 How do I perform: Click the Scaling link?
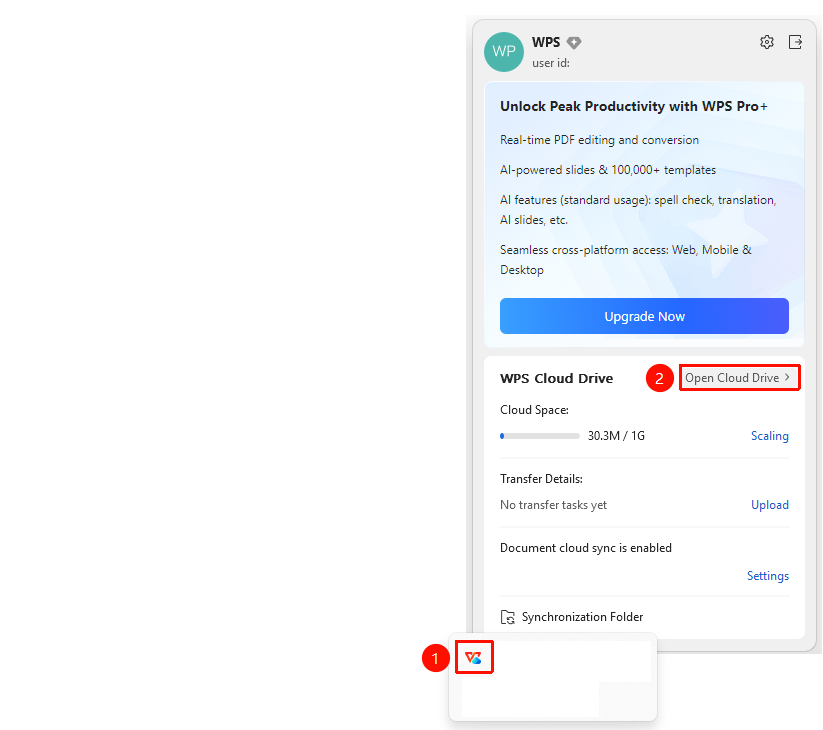click(x=769, y=436)
